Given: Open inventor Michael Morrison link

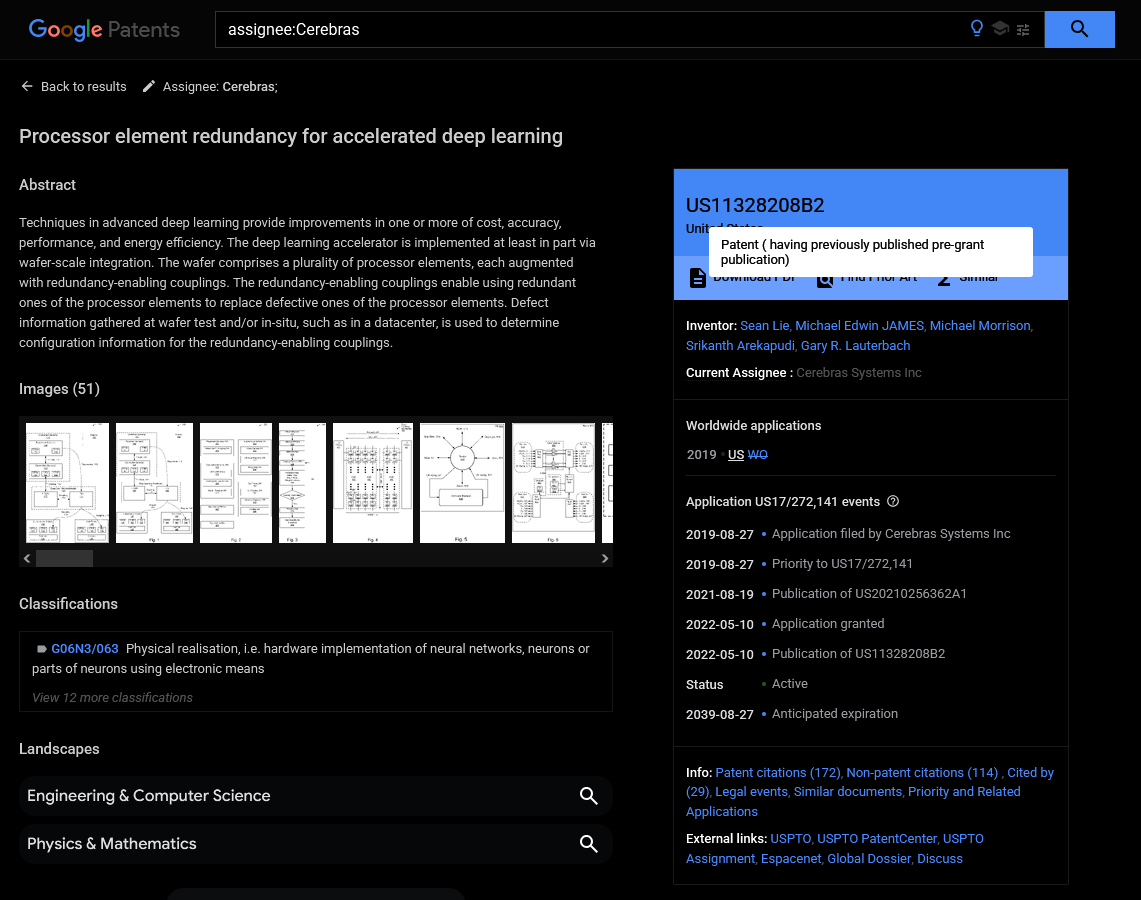Looking at the screenshot, I should click(x=979, y=326).
